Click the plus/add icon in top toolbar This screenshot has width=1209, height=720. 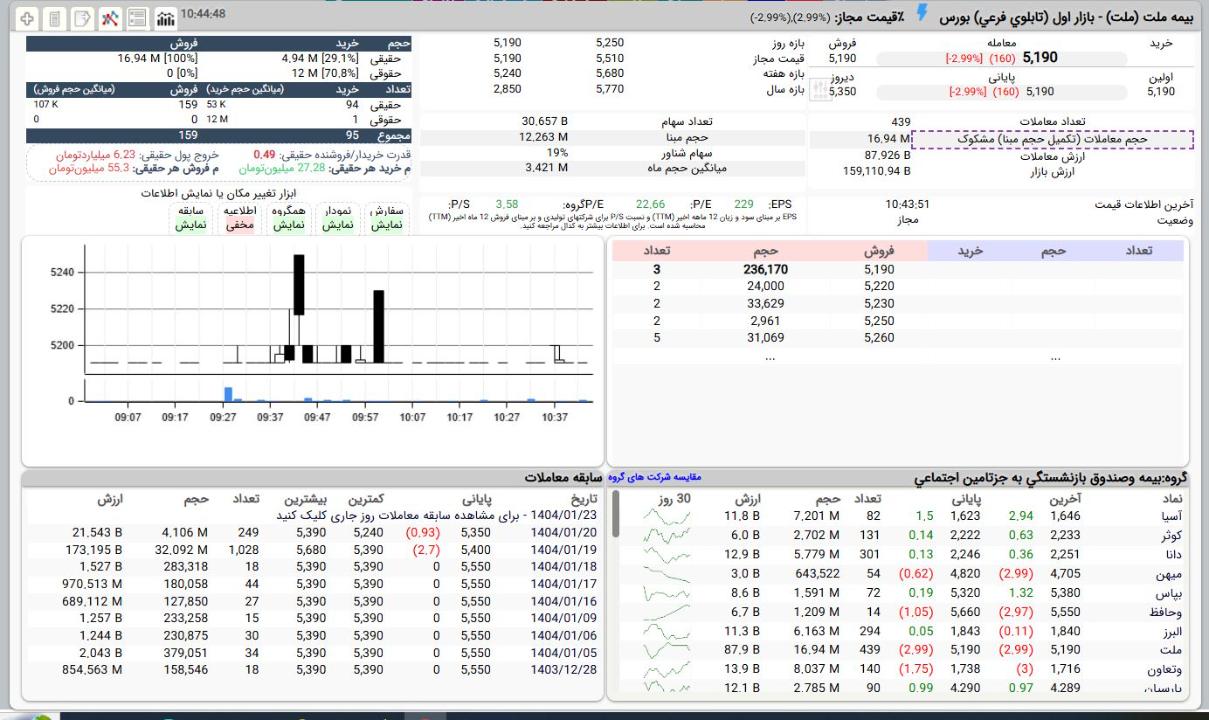pos(27,18)
